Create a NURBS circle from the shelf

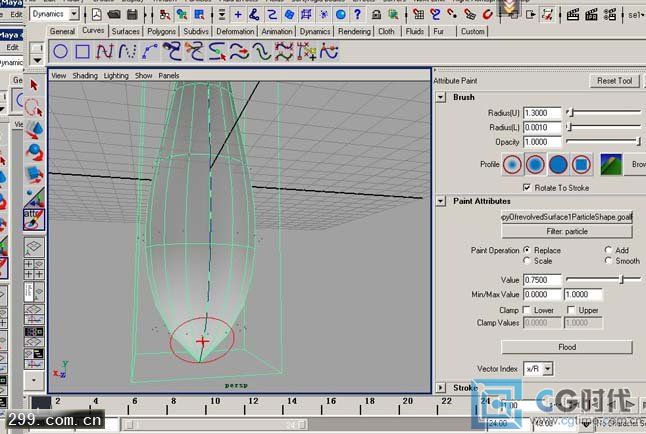point(61,52)
